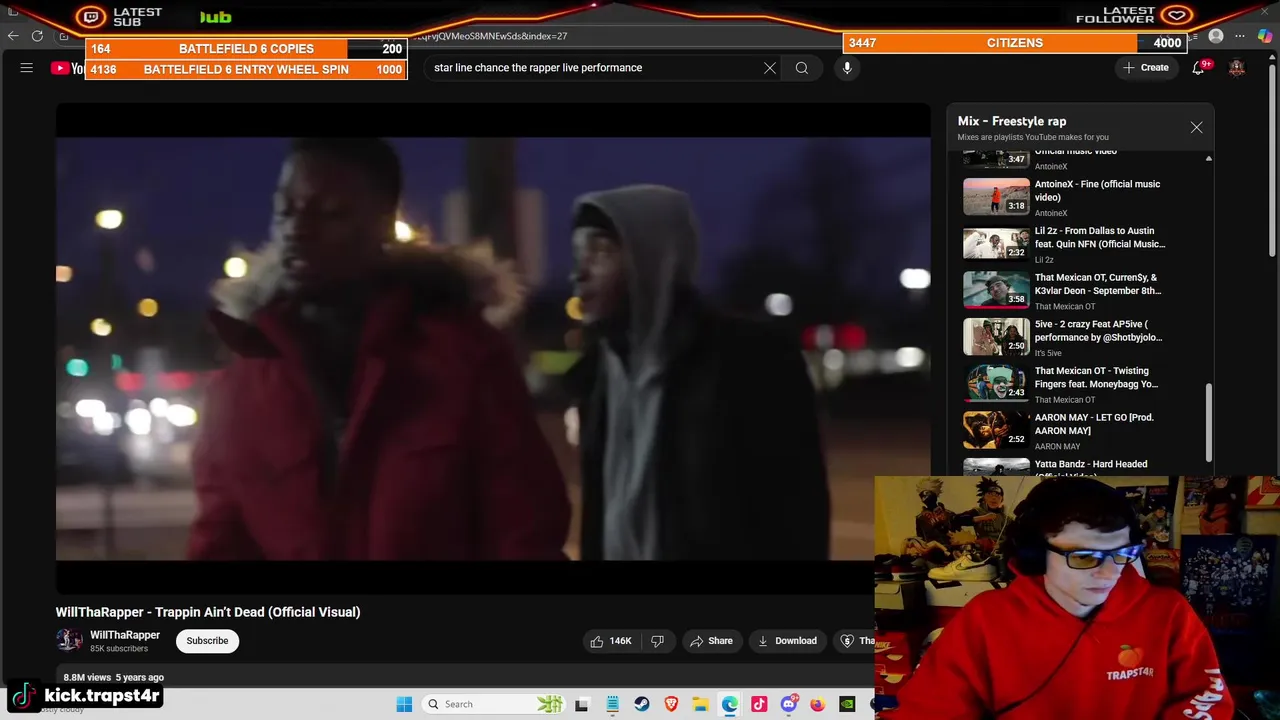Start voice search with the microphone icon
The width and height of the screenshot is (1280, 720).
[847, 68]
